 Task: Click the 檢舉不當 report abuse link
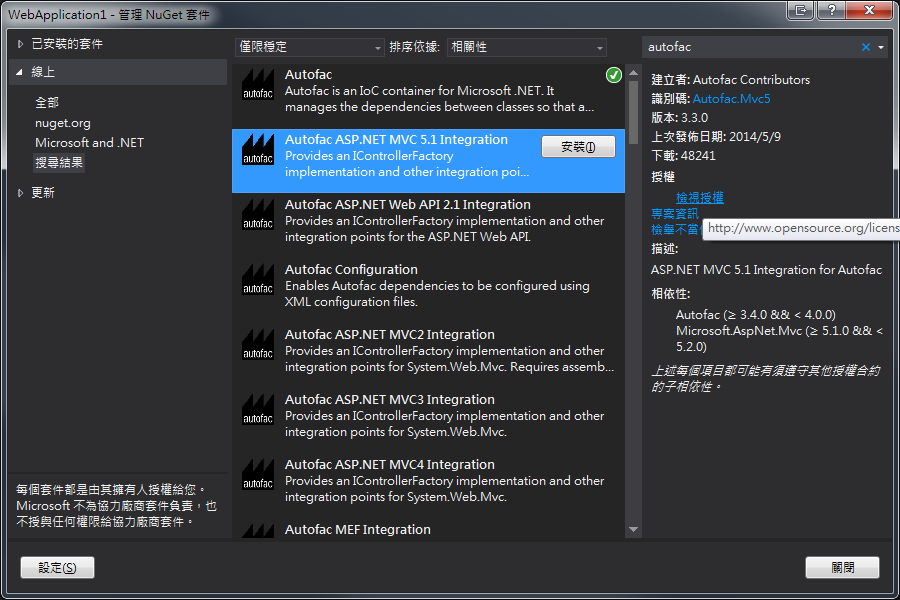click(x=675, y=230)
